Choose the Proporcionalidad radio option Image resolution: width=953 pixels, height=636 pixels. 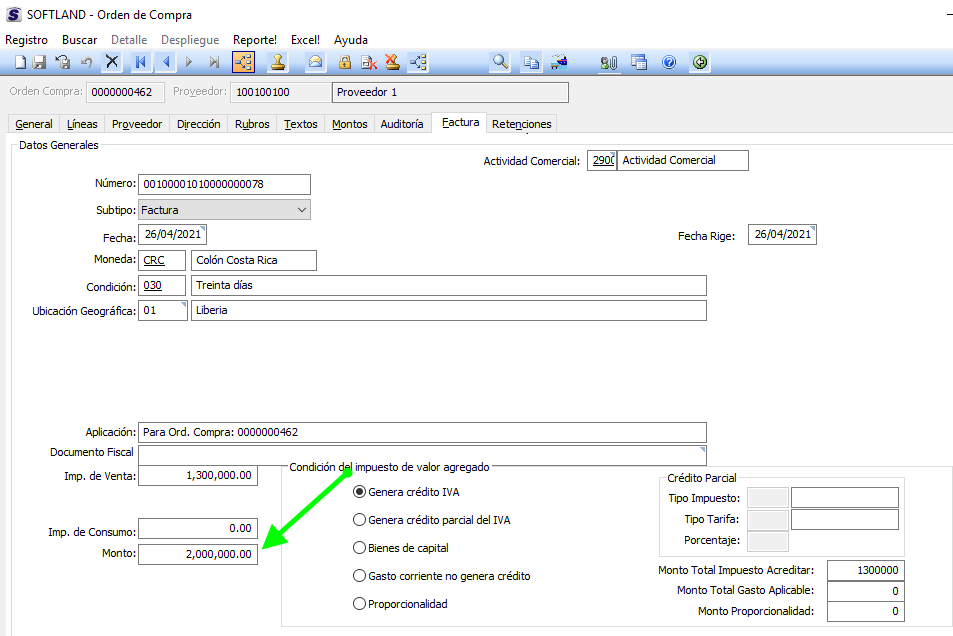click(360, 604)
